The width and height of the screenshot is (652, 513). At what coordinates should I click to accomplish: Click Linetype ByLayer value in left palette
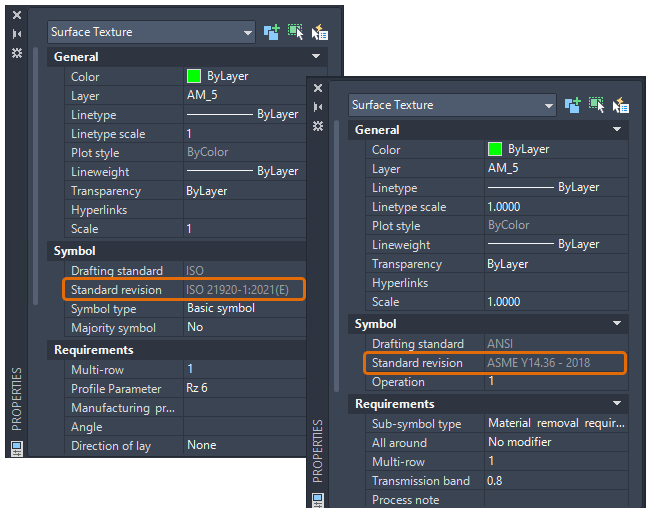pos(244,114)
